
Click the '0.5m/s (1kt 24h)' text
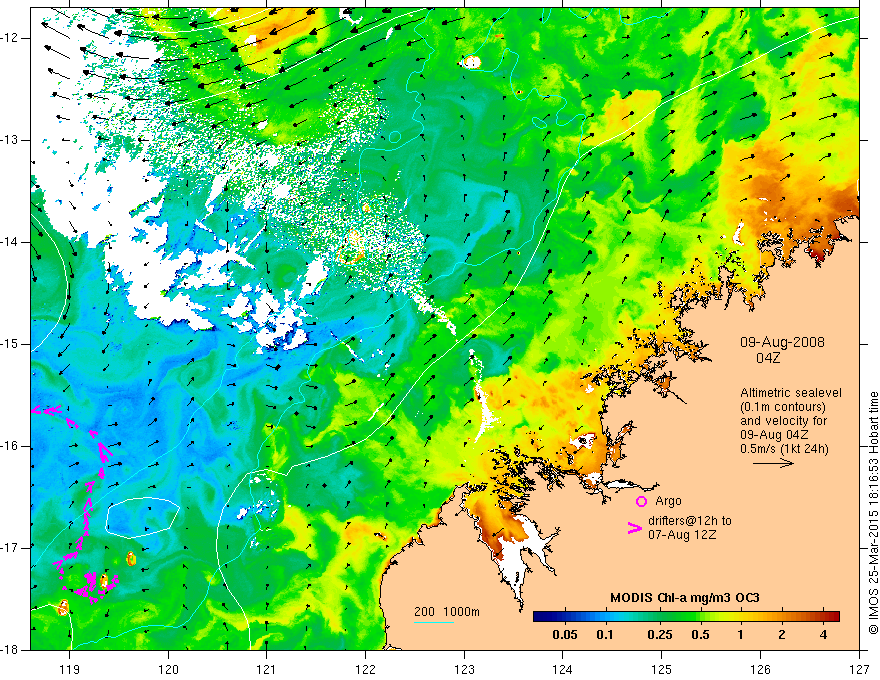coord(784,449)
